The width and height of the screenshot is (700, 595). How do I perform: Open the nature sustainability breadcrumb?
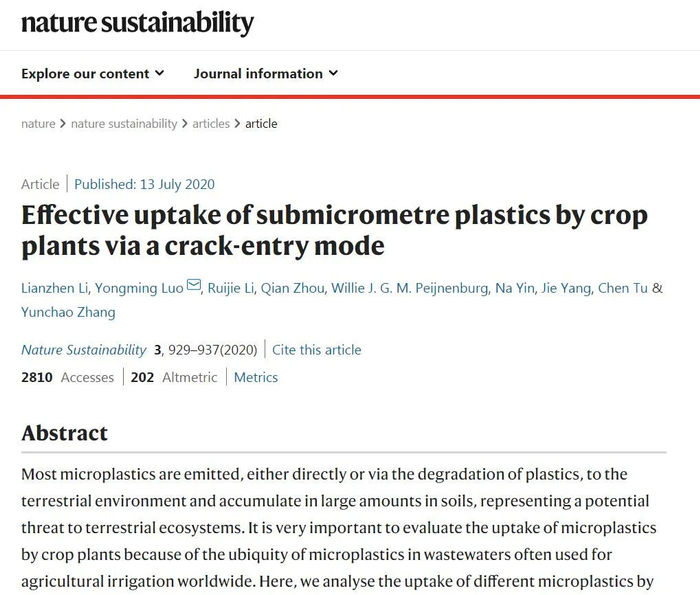(x=124, y=124)
